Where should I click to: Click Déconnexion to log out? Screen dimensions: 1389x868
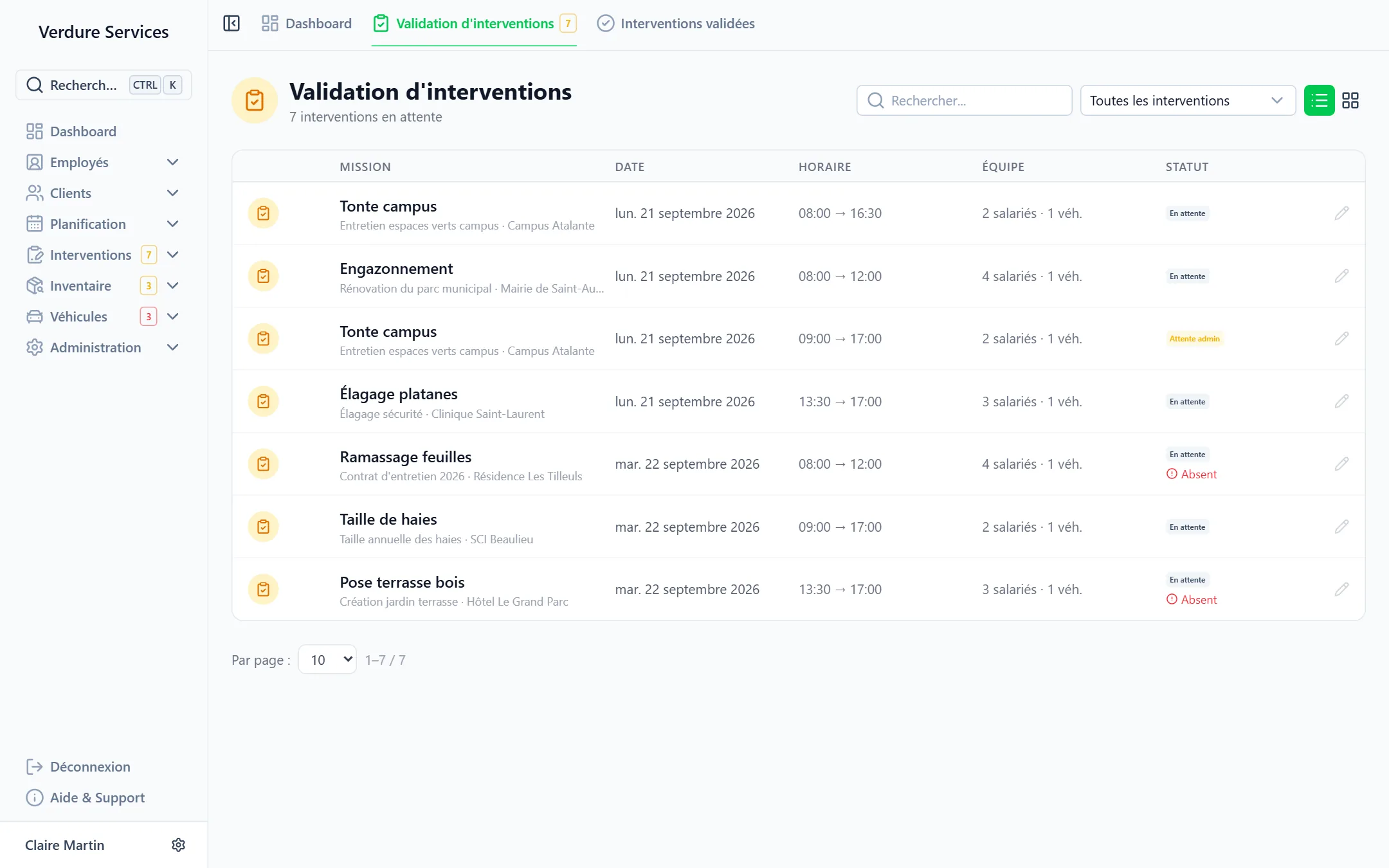[78, 766]
